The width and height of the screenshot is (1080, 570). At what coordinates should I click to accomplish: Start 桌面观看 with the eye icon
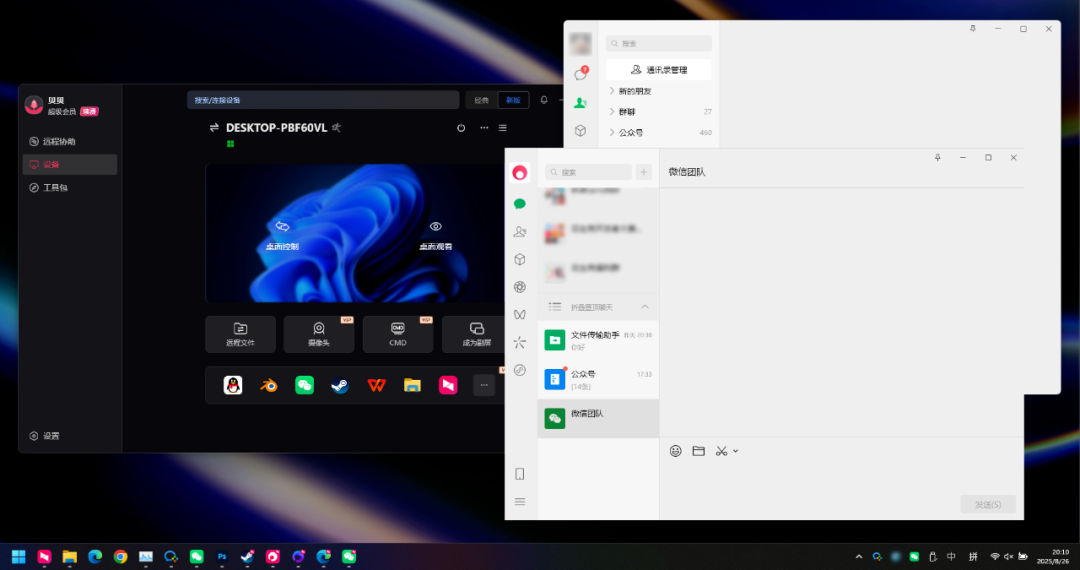click(x=436, y=235)
